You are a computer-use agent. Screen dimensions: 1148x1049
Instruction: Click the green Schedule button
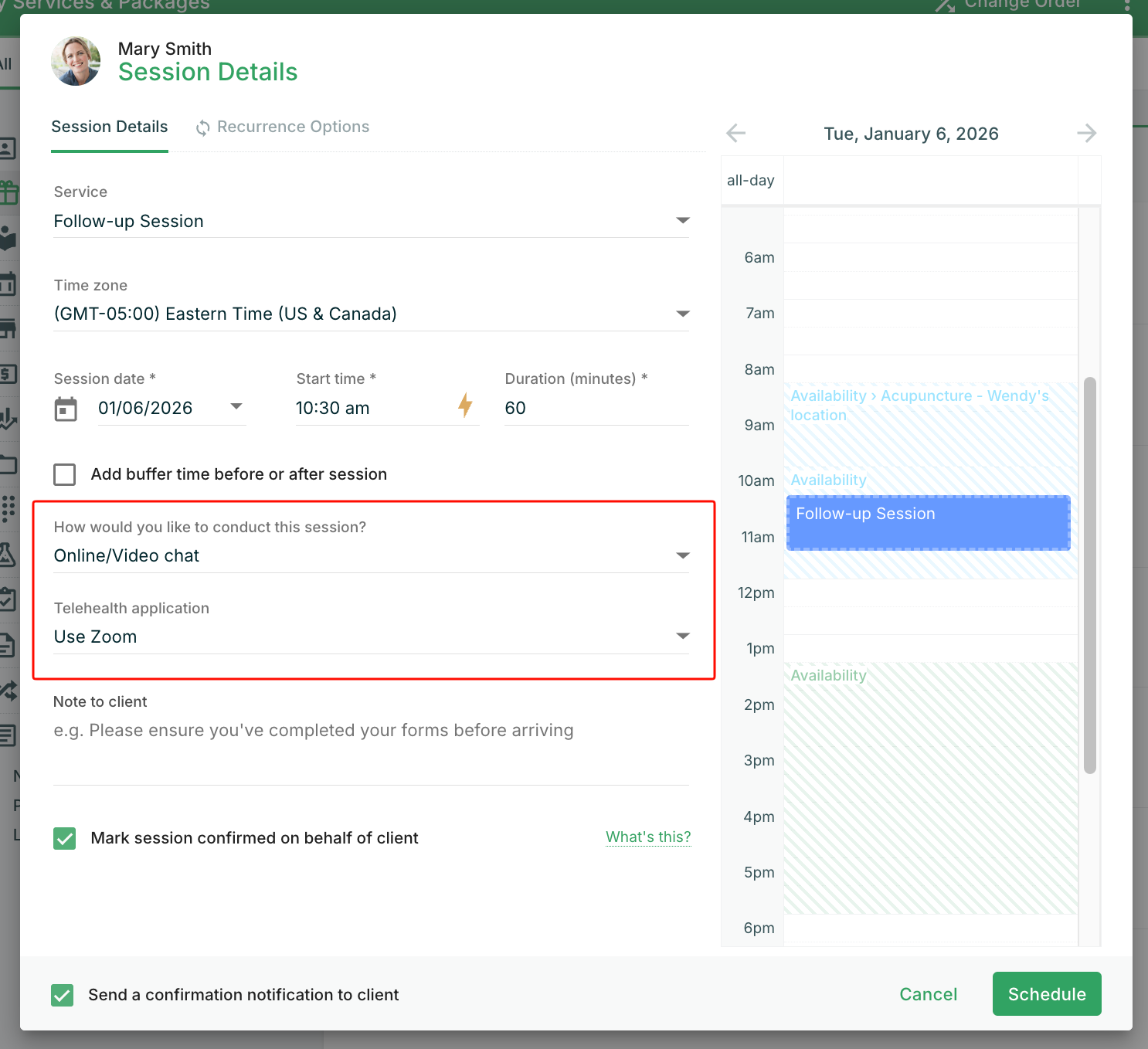(1047, 994)
